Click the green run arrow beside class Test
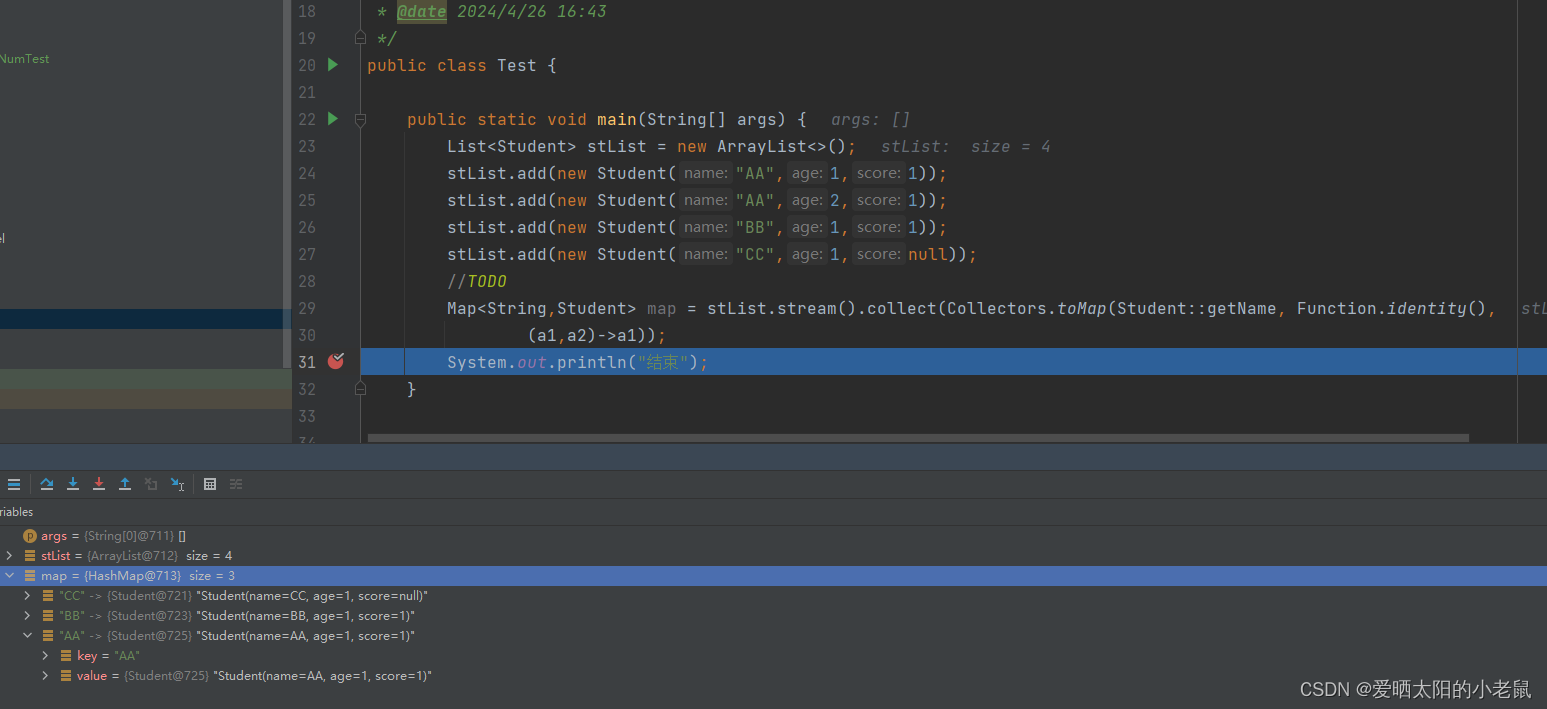 [333, 64]
